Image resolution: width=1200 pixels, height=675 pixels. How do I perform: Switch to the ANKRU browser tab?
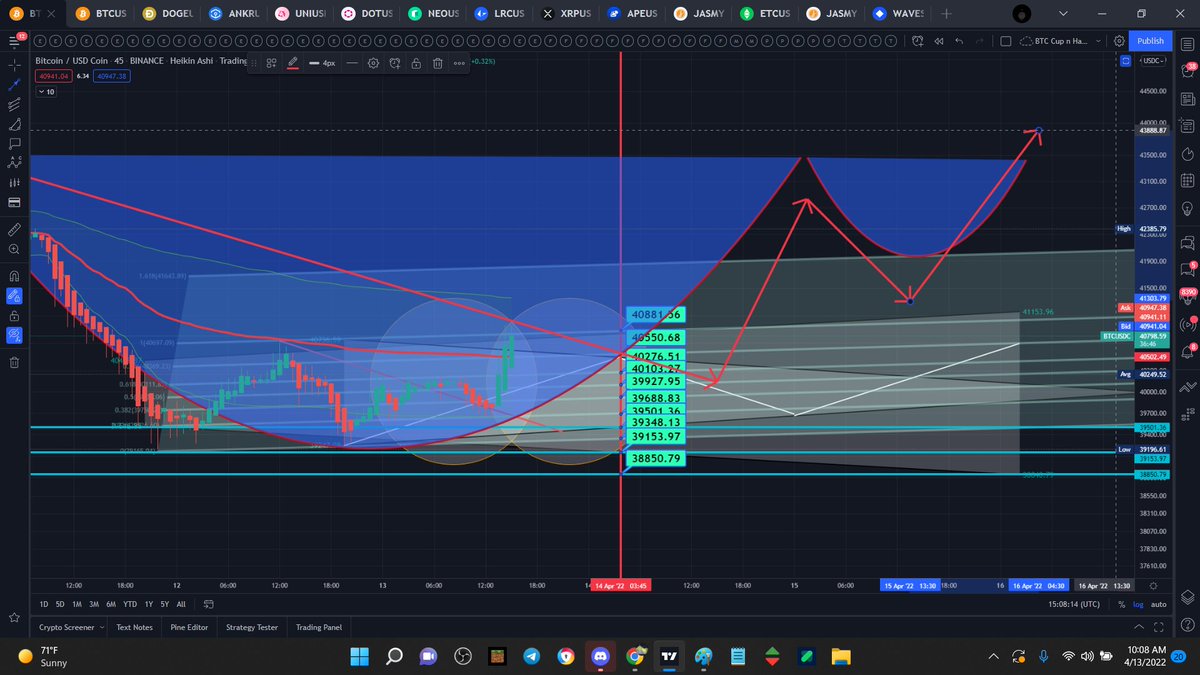pyautogui.click(x=233, y=14)
